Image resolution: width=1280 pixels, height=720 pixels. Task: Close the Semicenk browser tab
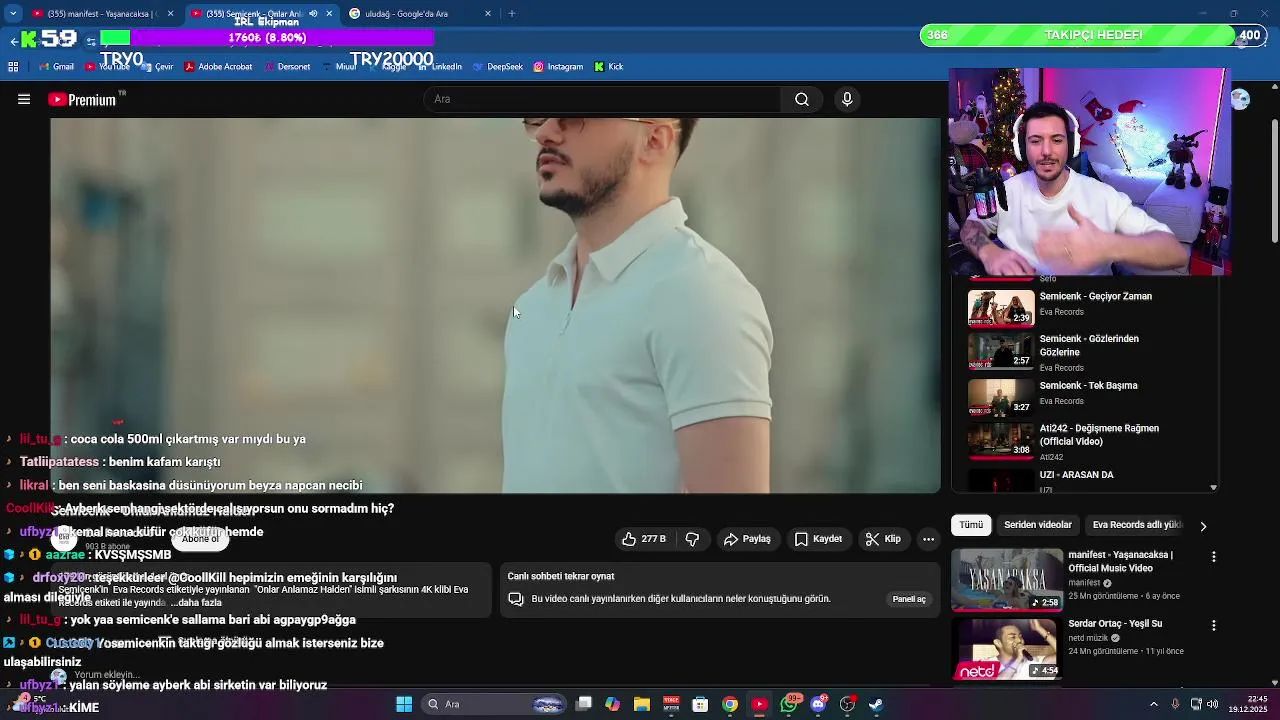[329, 14]
